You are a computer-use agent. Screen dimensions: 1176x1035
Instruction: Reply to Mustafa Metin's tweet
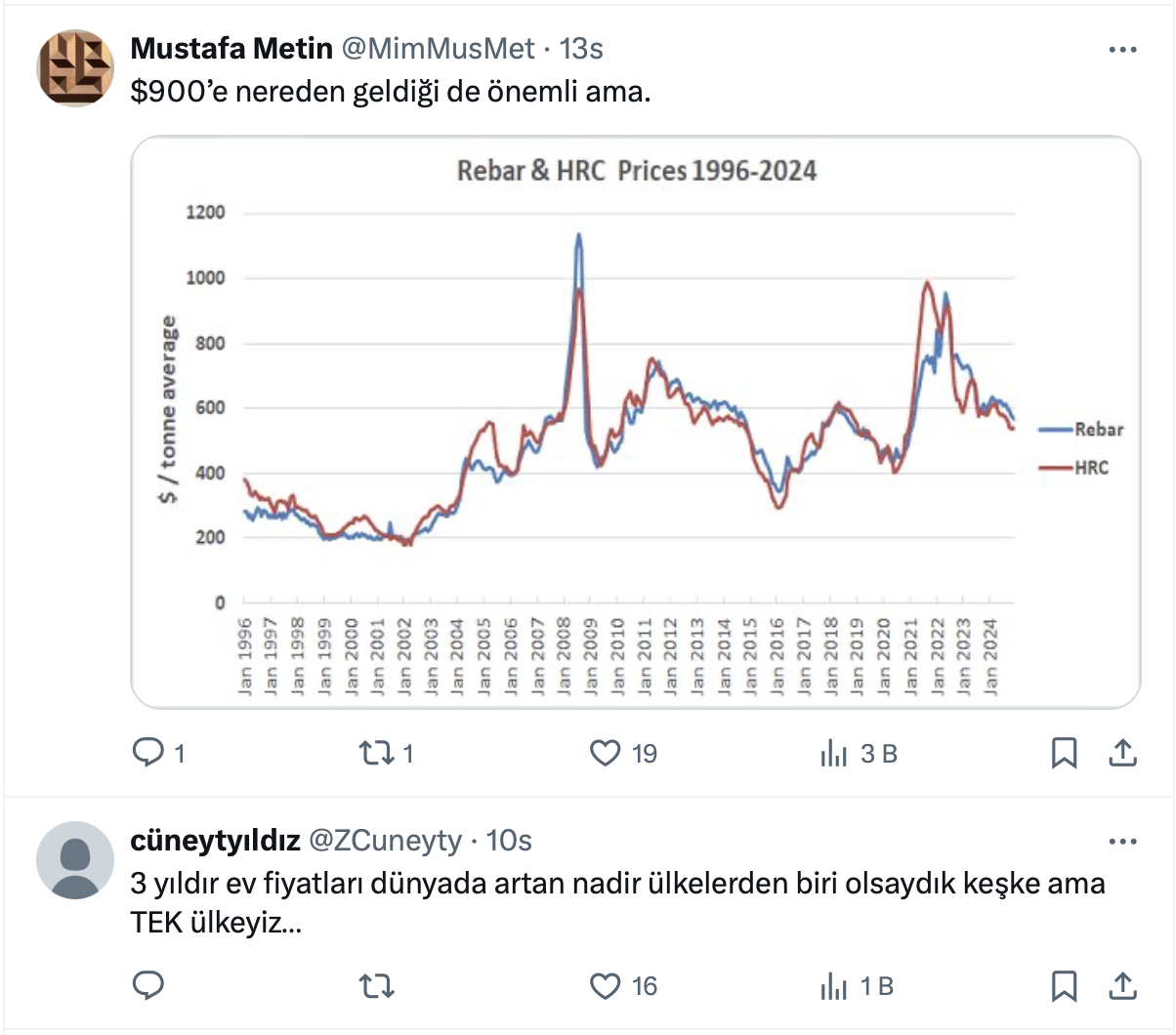[147, 753]
